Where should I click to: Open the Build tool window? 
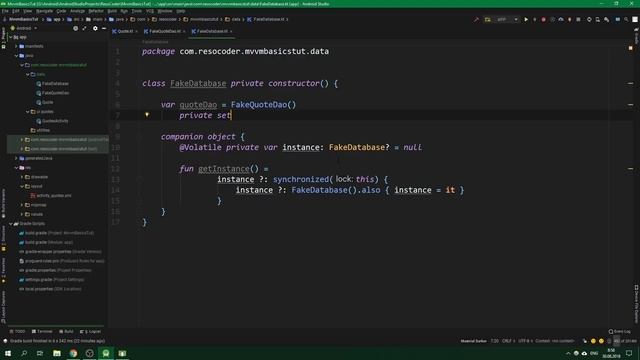66,331
